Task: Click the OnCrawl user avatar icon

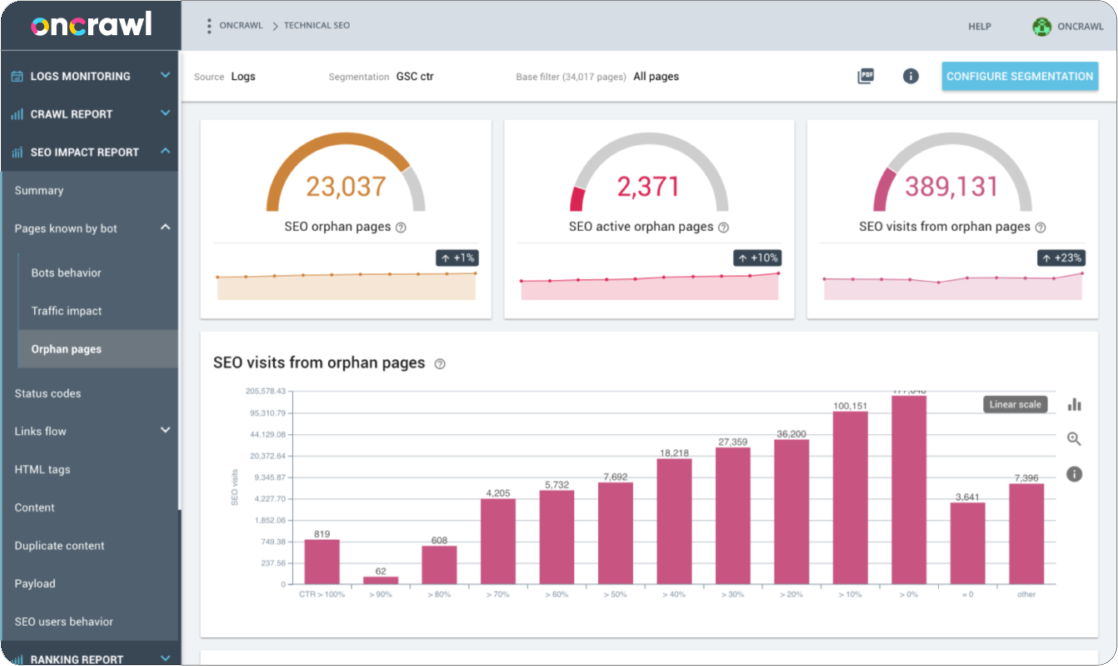Action: pyautogui.click(x=1042, y=27)
